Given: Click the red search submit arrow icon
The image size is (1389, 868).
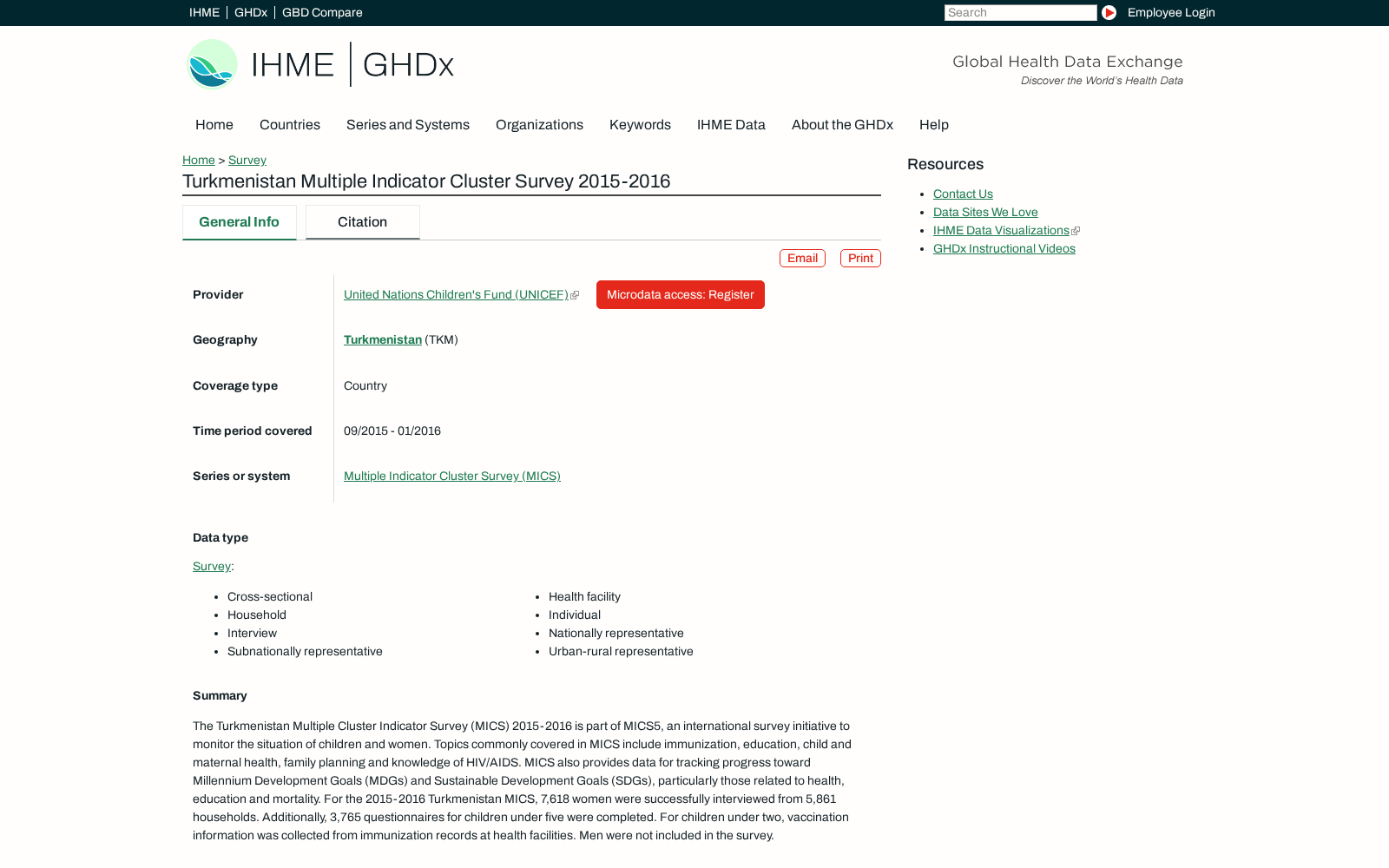Looking at the screenshot, I should [1109, 13].
